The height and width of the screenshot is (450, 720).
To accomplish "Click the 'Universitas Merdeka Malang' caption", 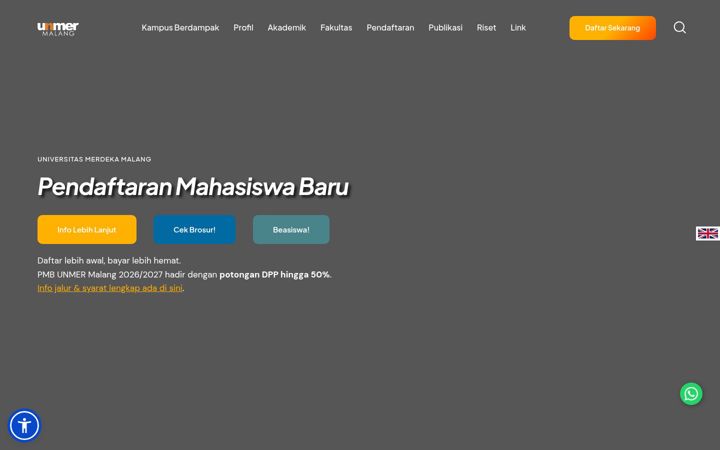I will [x=94, y=159].
